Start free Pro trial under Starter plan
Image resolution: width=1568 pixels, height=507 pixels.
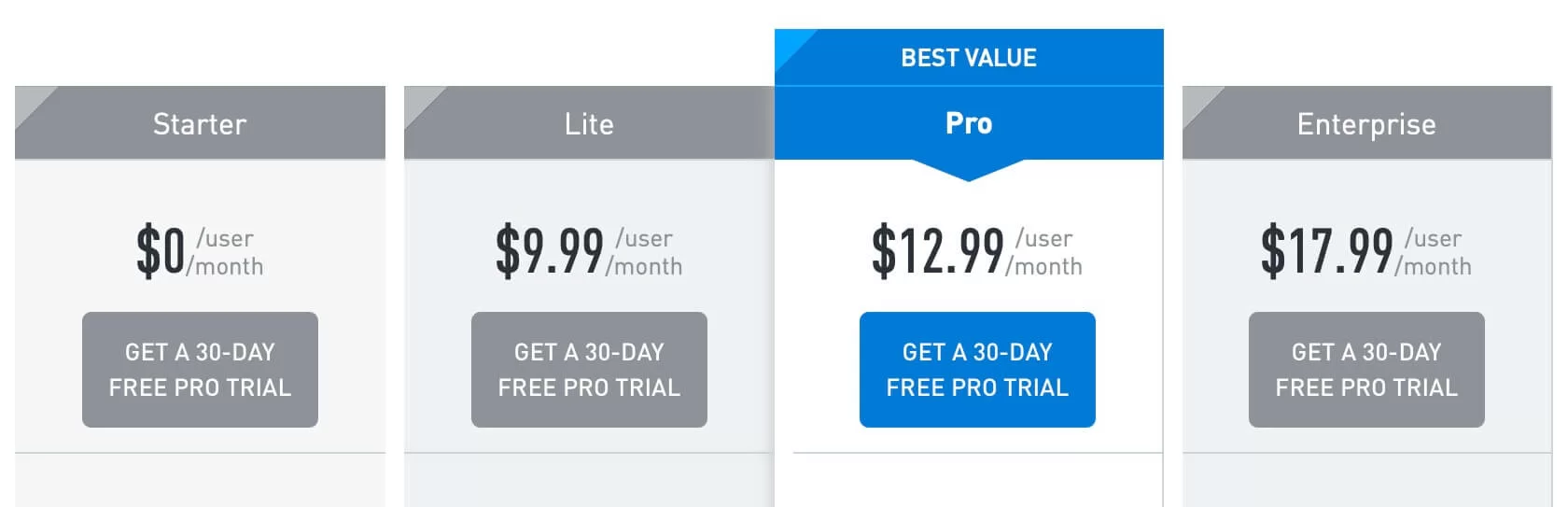(x=200, y=370)
